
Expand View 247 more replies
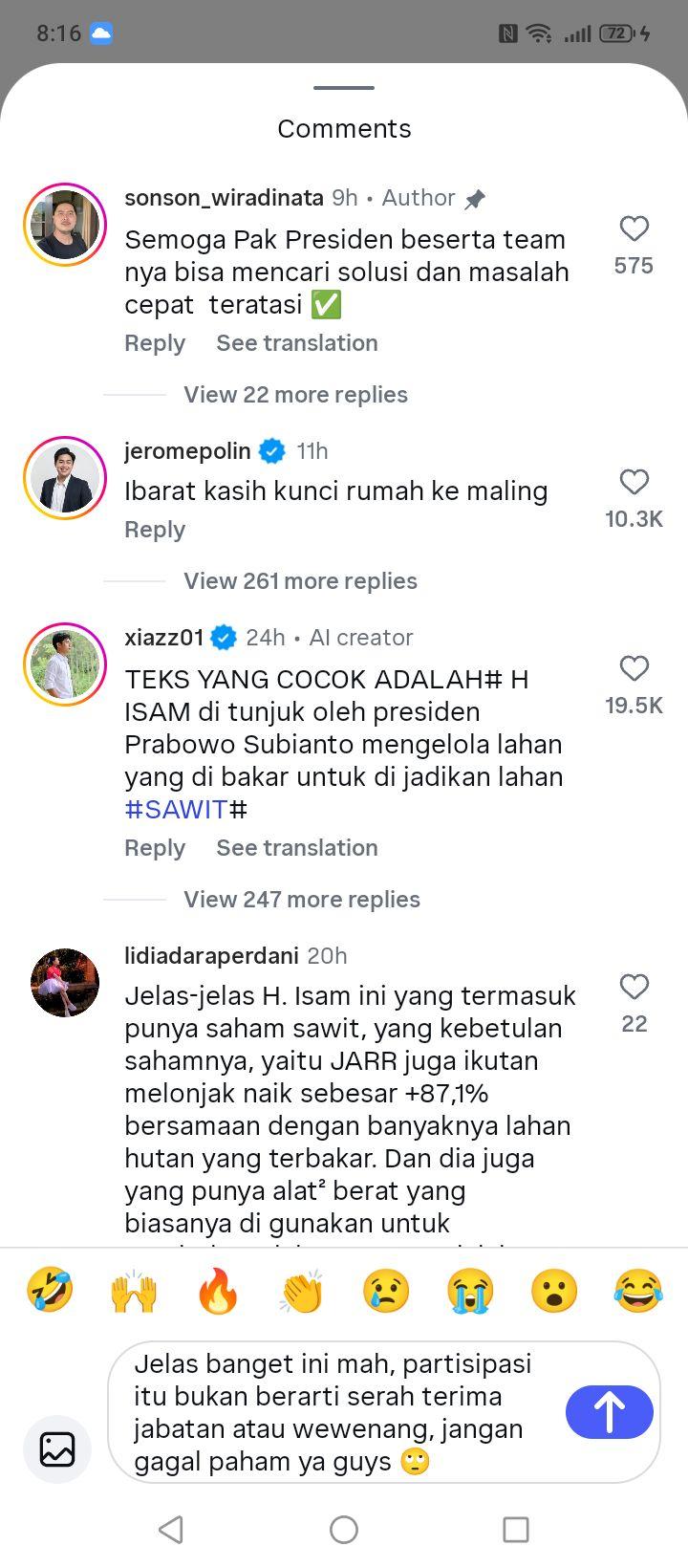[302, 900]
